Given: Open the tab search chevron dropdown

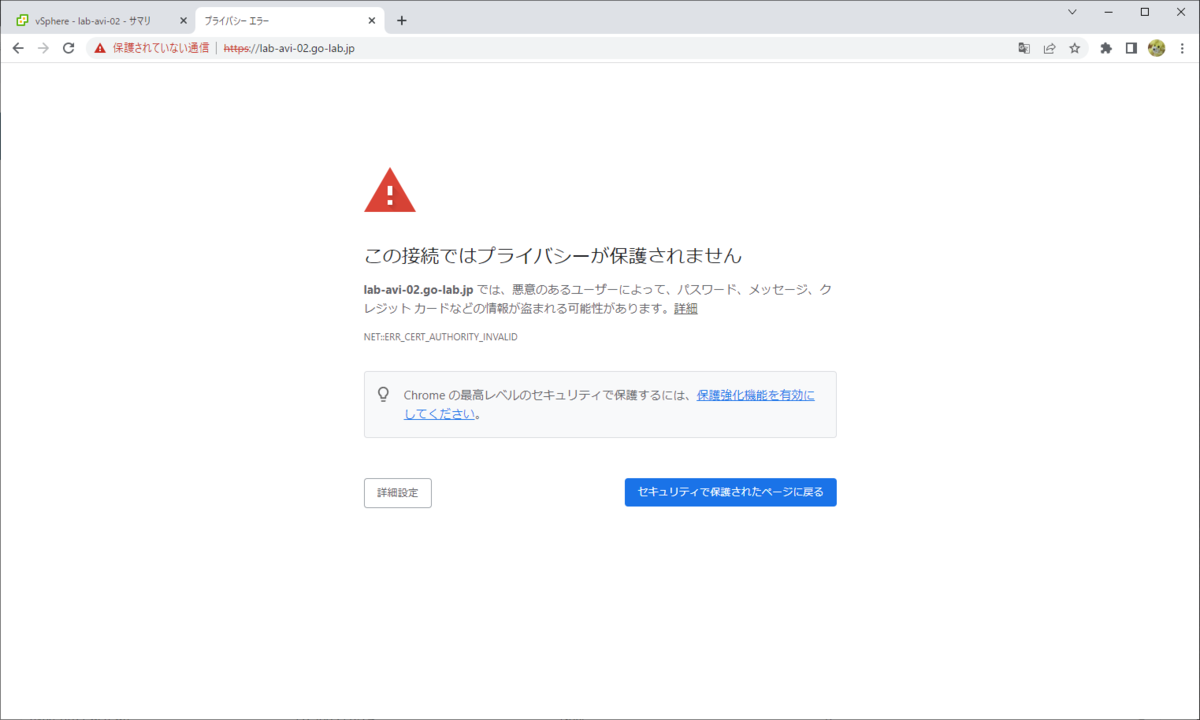Looking at the screenshot, I should pyautogui.click(x=1072, y=12).
